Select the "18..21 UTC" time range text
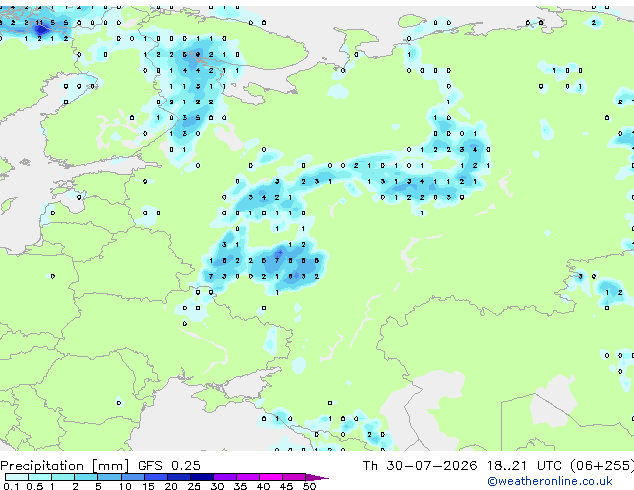This screenshot has width=634, height=490. click(x=524, y=465)
